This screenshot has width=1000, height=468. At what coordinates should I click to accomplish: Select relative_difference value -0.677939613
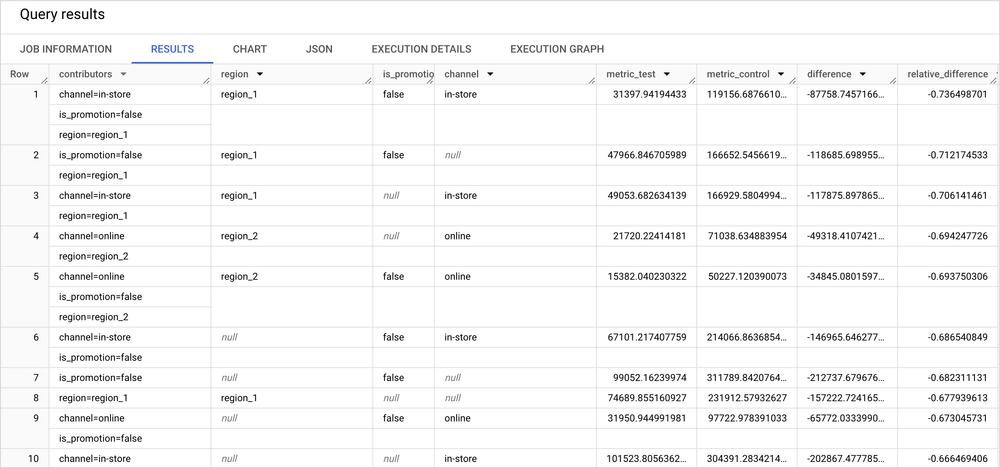(x=957, y=398)
